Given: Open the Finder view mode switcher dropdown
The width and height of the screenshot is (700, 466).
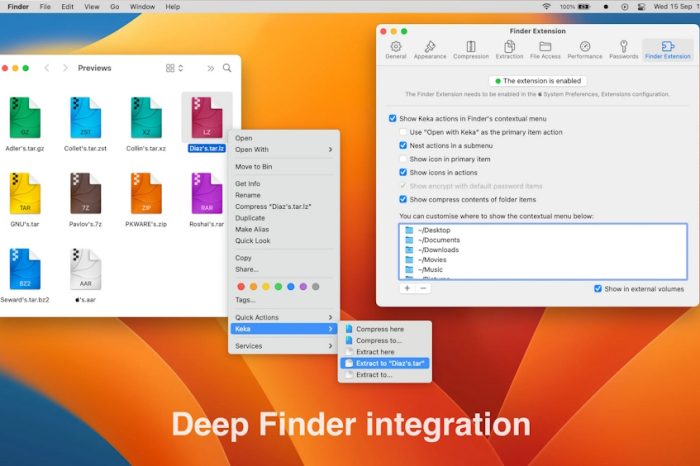Looking at the screenshot, I should click(174, 68).
